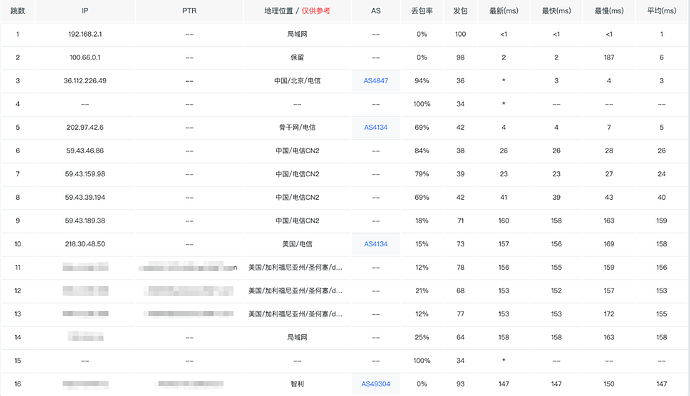690x396 pixels.
Task: Click the fastest value 39 in hop 8
Action: (x=557, y=197)
